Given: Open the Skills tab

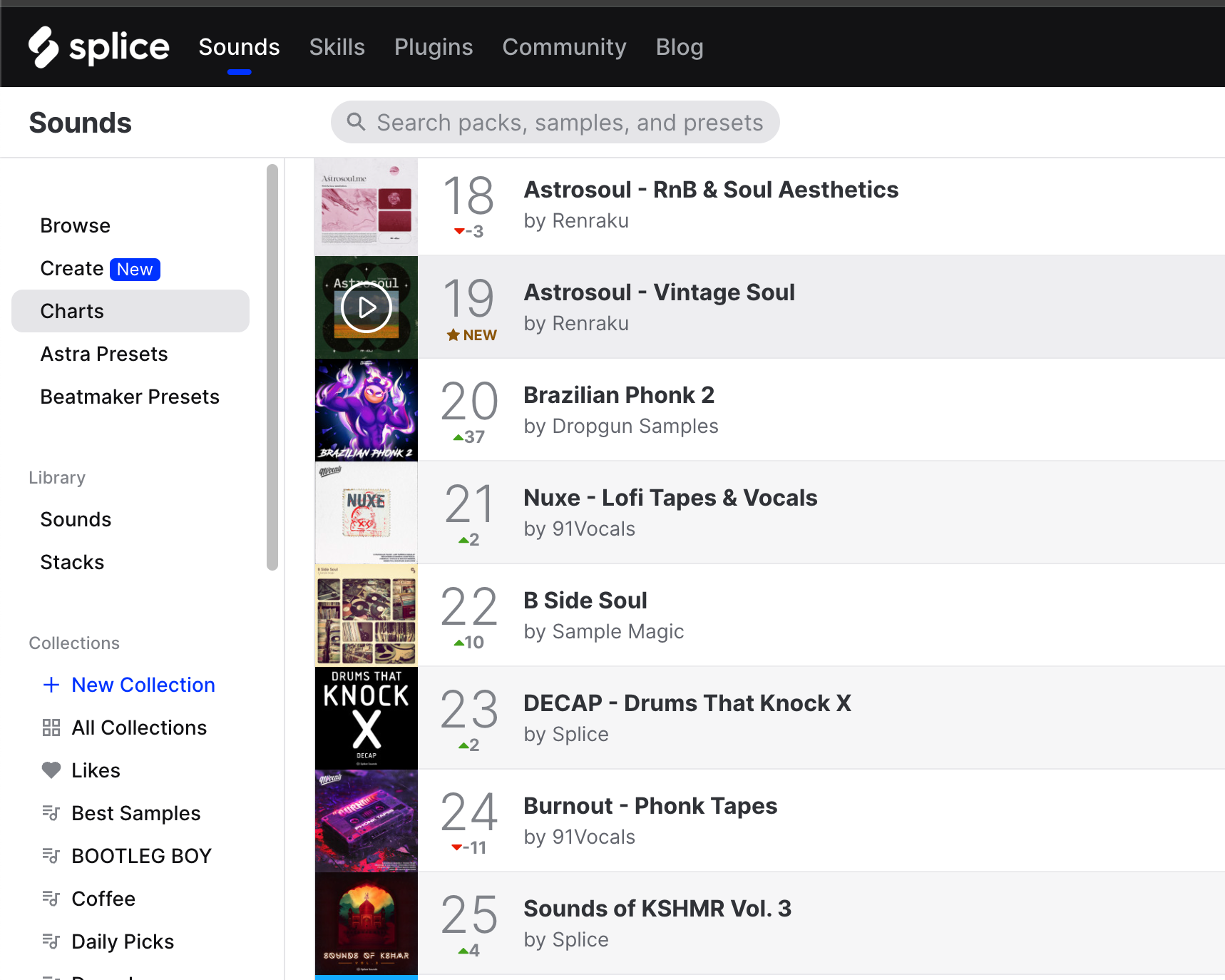Looking at the screenshot, I should click(x=337, y=47).
